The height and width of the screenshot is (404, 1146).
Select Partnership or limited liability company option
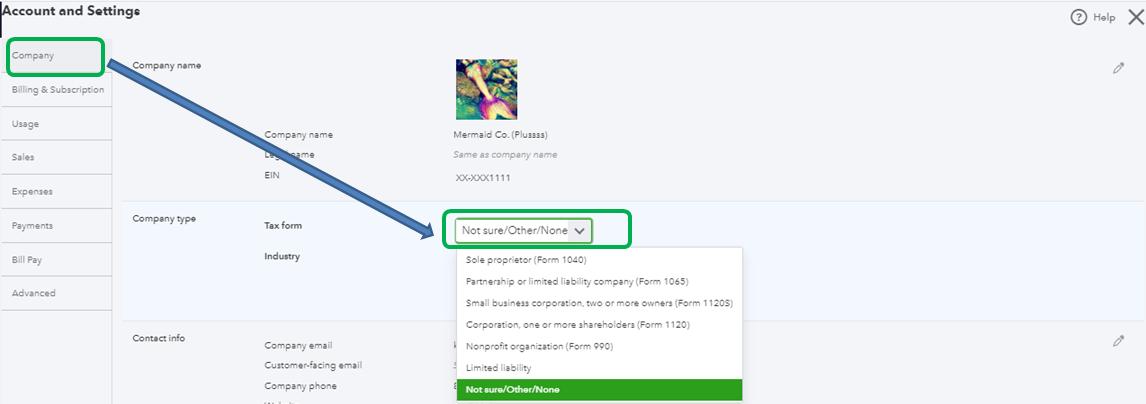pyautogui.click(x=577, y=281)
